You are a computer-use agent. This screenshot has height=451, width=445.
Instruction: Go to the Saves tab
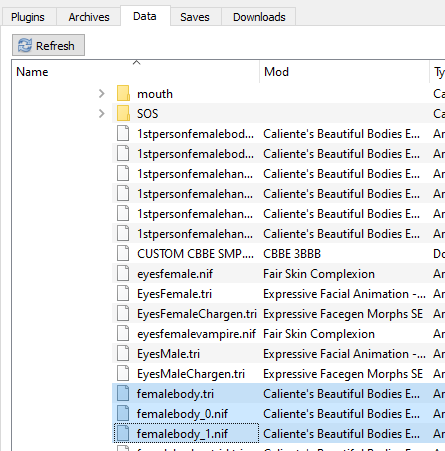point(195,17)
